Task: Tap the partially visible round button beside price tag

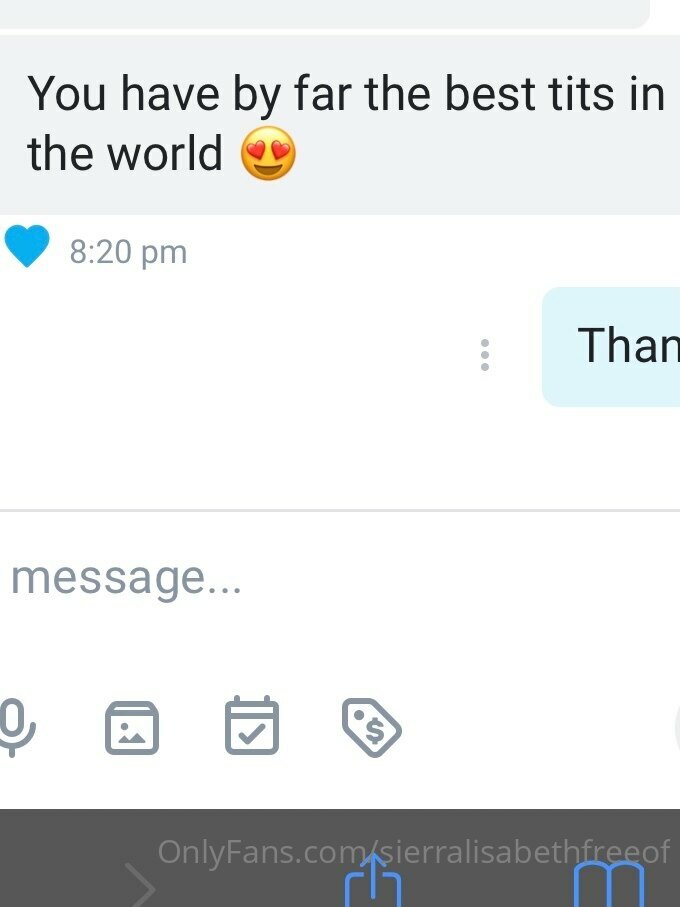Action: click(677, 728)
